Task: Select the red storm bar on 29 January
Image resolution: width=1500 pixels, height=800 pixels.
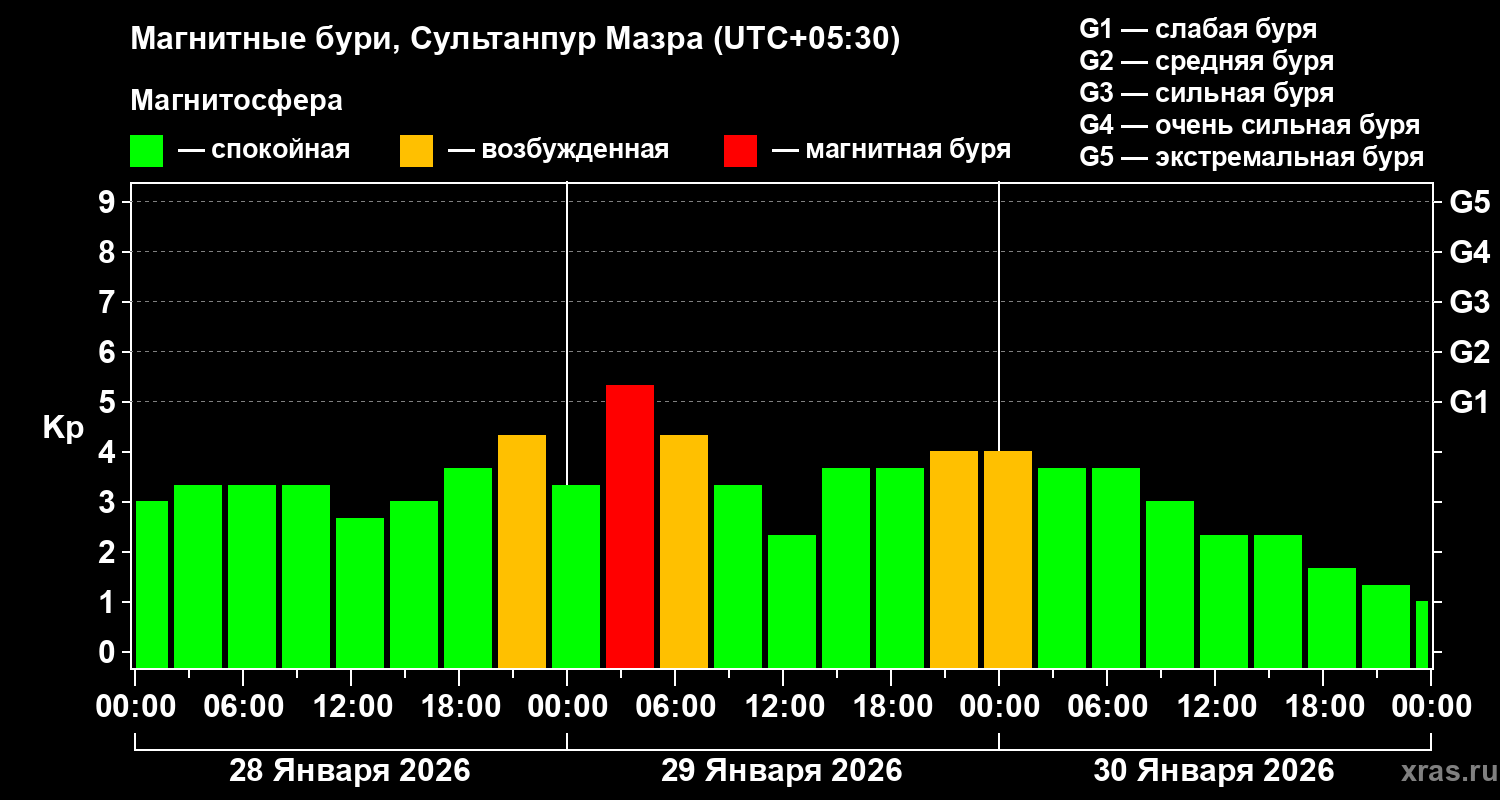Action: pos(630,526)
